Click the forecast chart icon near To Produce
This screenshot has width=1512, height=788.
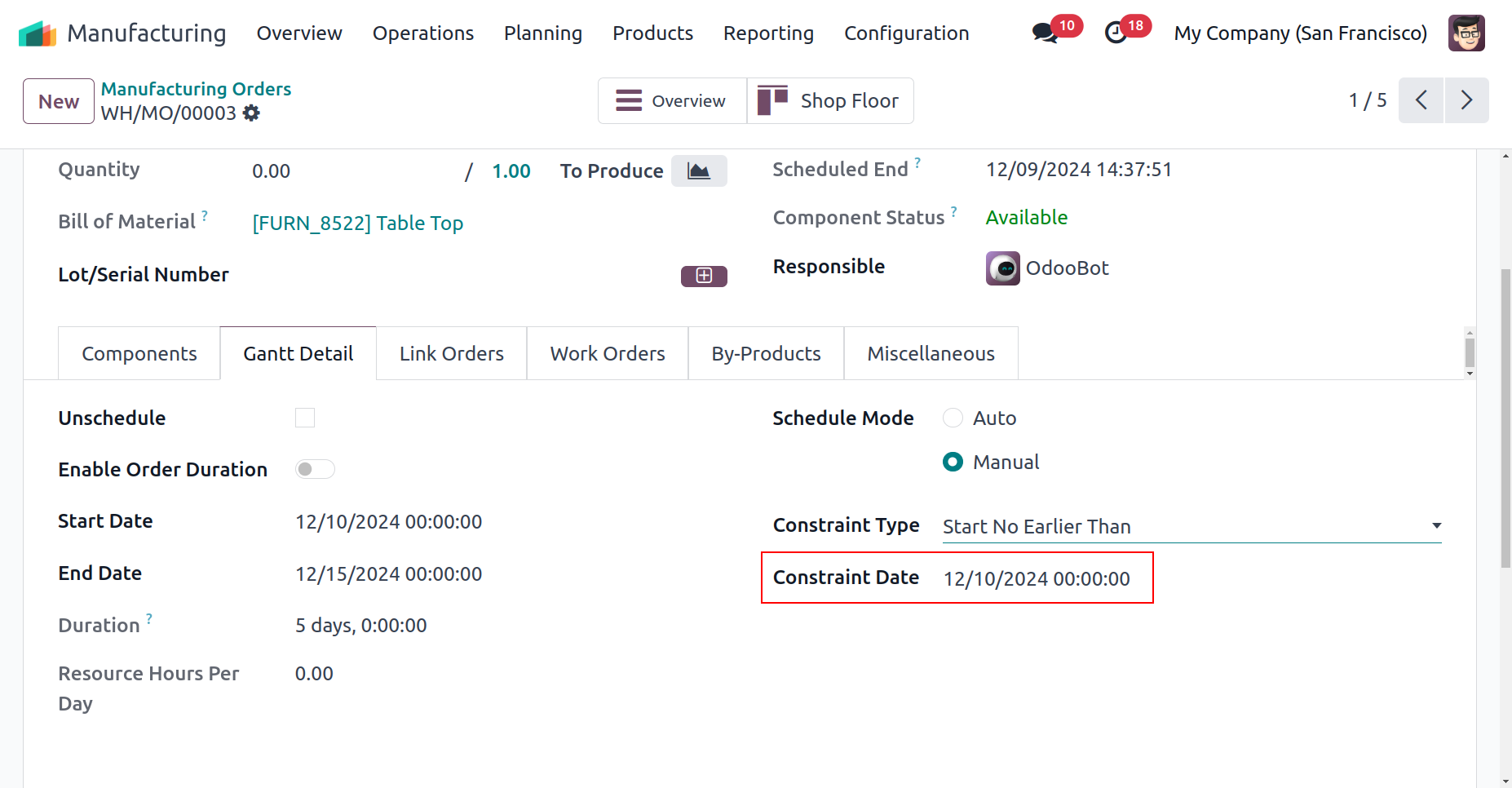[698, 171]
